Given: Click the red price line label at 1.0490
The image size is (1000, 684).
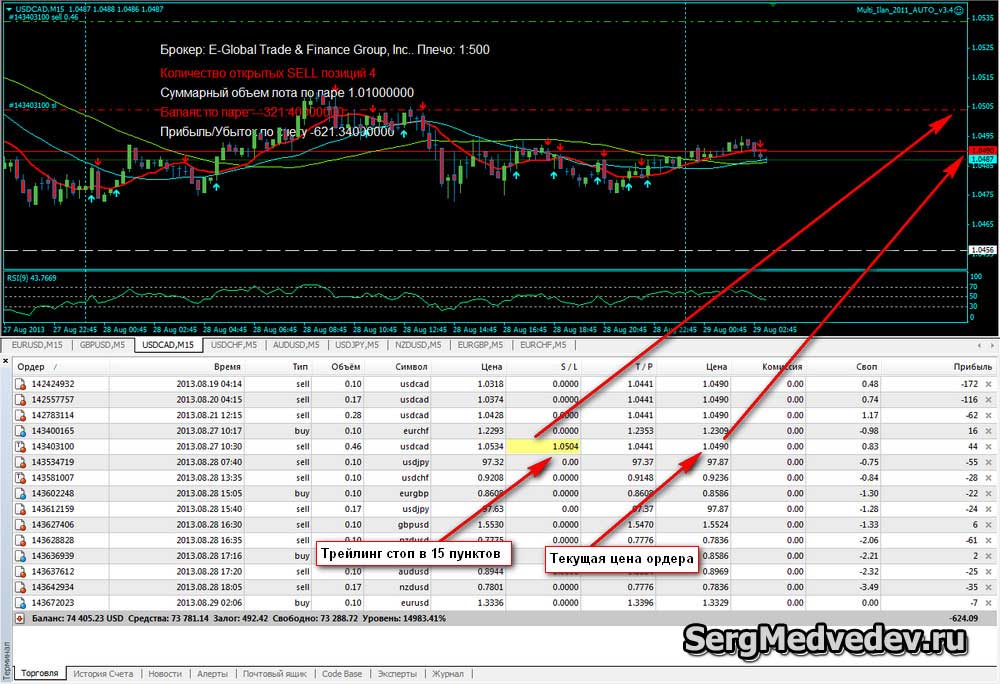Looking at the screenshot, I should (x=982, y=150).
